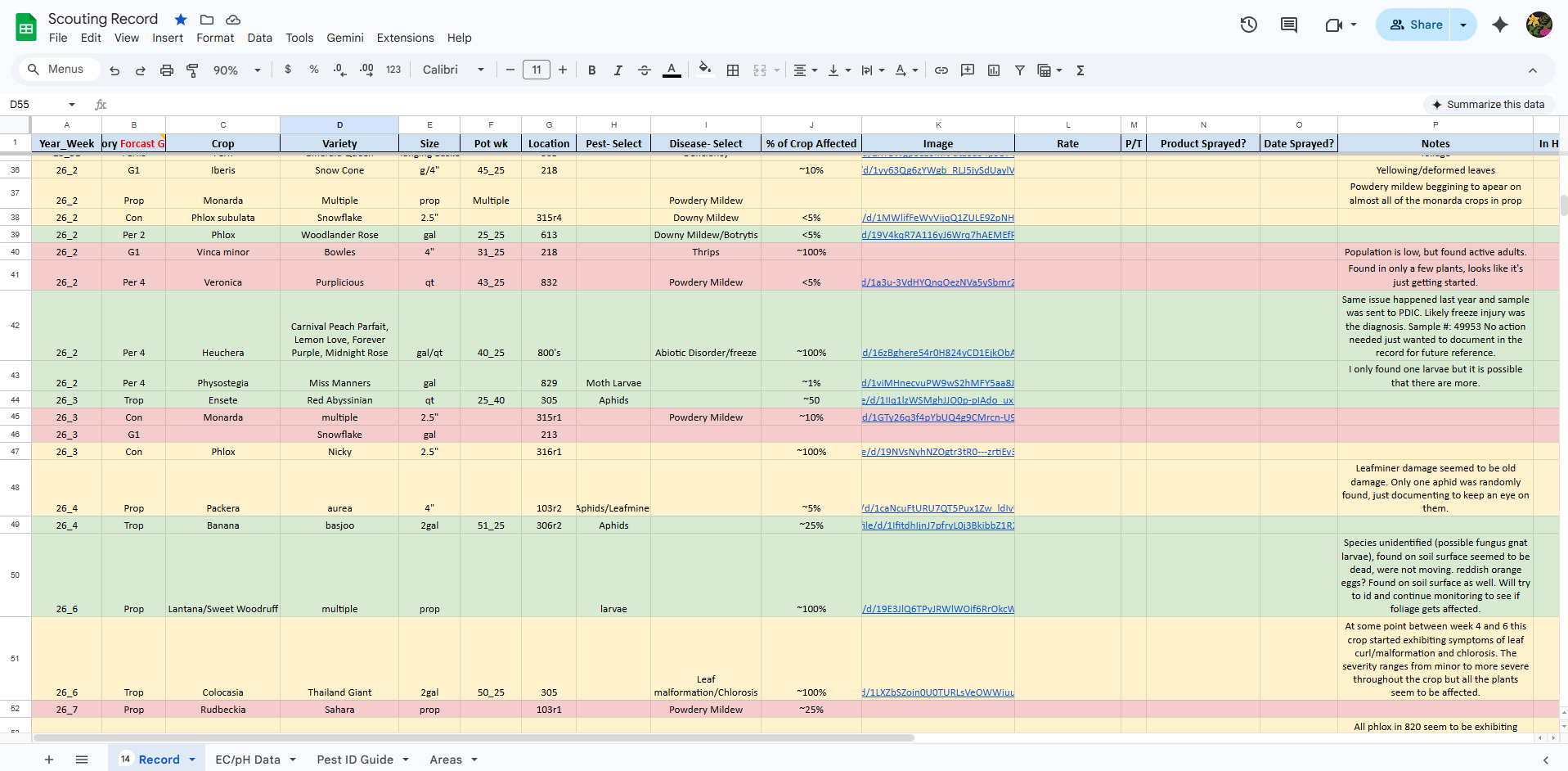Switch to the Pest ID Guide tab
The image size is (1568, 771).
click(x=355, y=760)
